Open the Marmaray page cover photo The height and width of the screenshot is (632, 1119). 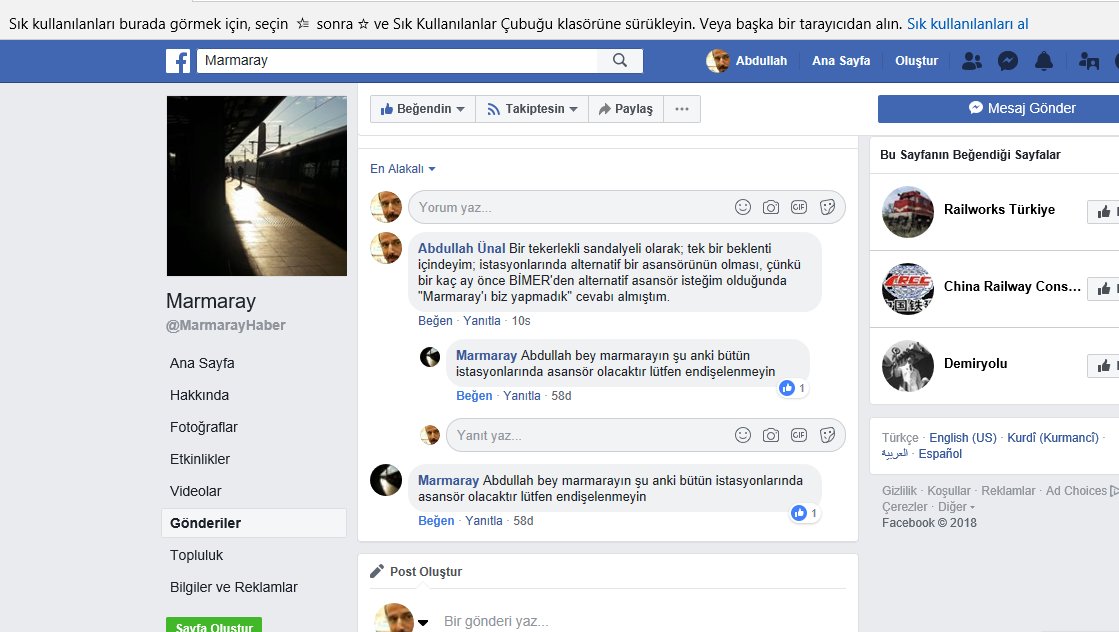coord(257,186)
